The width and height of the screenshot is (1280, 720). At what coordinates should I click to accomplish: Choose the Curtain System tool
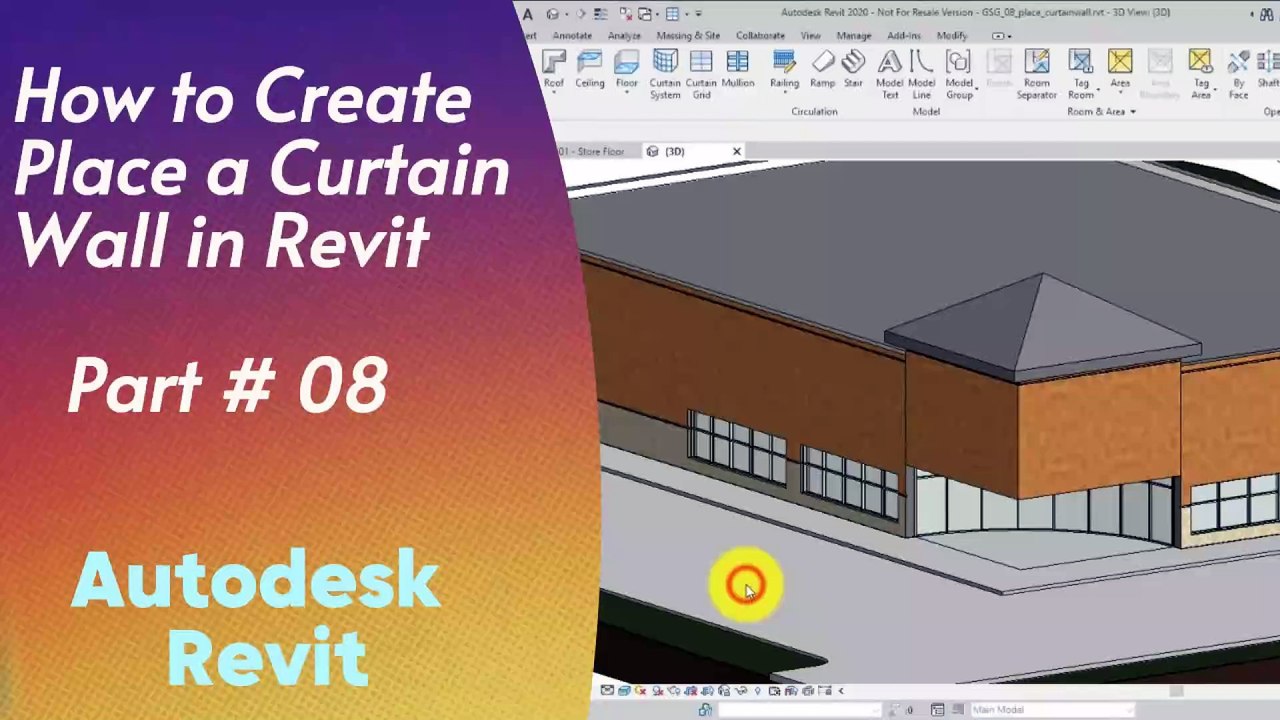(665, 75)
